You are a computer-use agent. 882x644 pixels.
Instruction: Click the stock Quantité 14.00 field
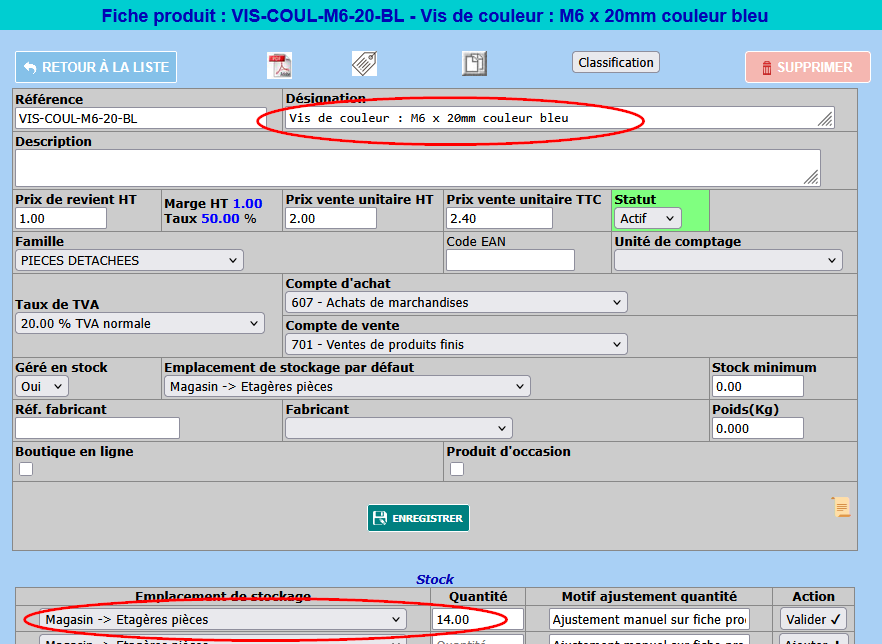[478, 619]
